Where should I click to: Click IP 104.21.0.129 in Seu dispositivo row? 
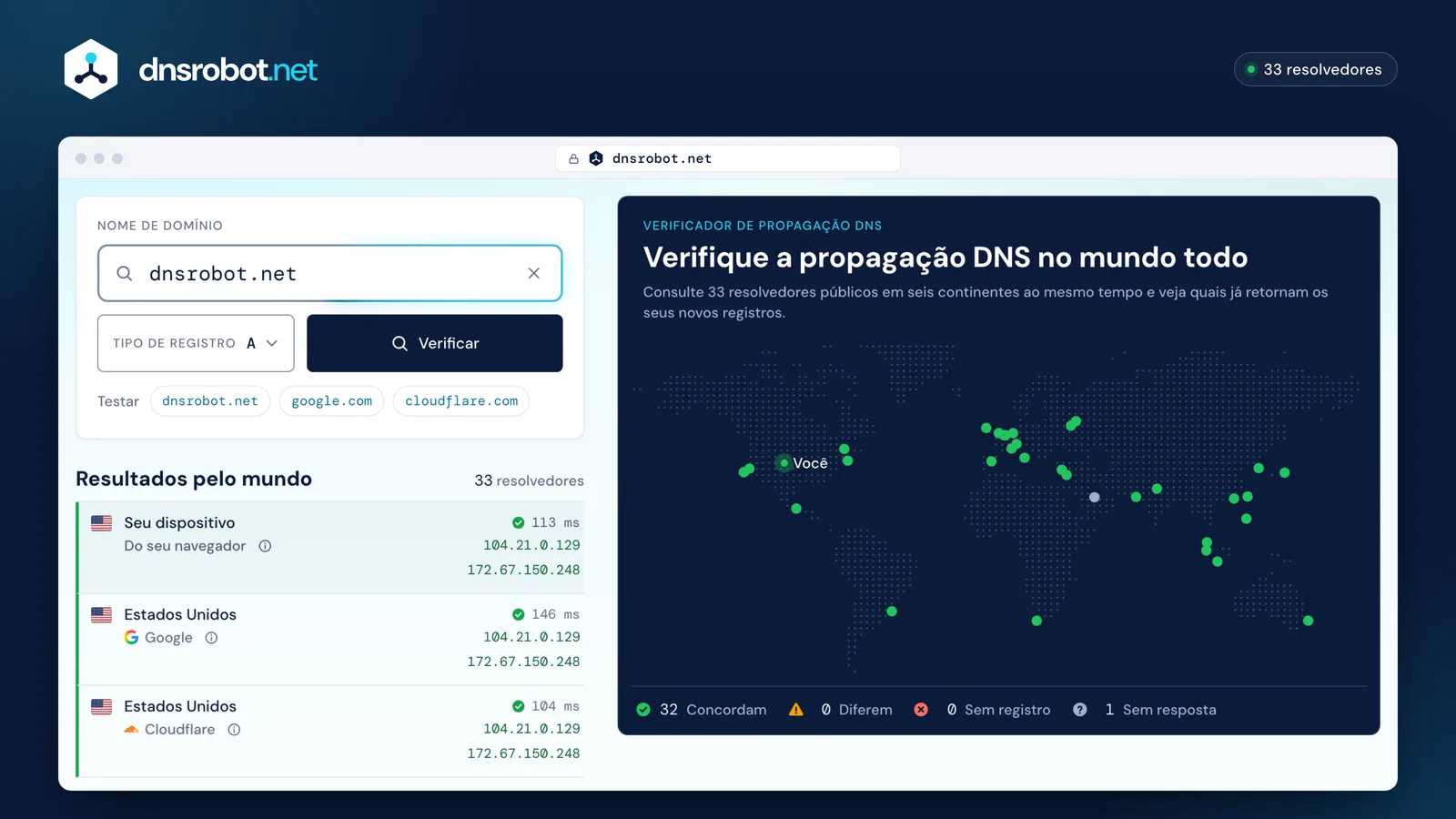(x=531, y=545)
